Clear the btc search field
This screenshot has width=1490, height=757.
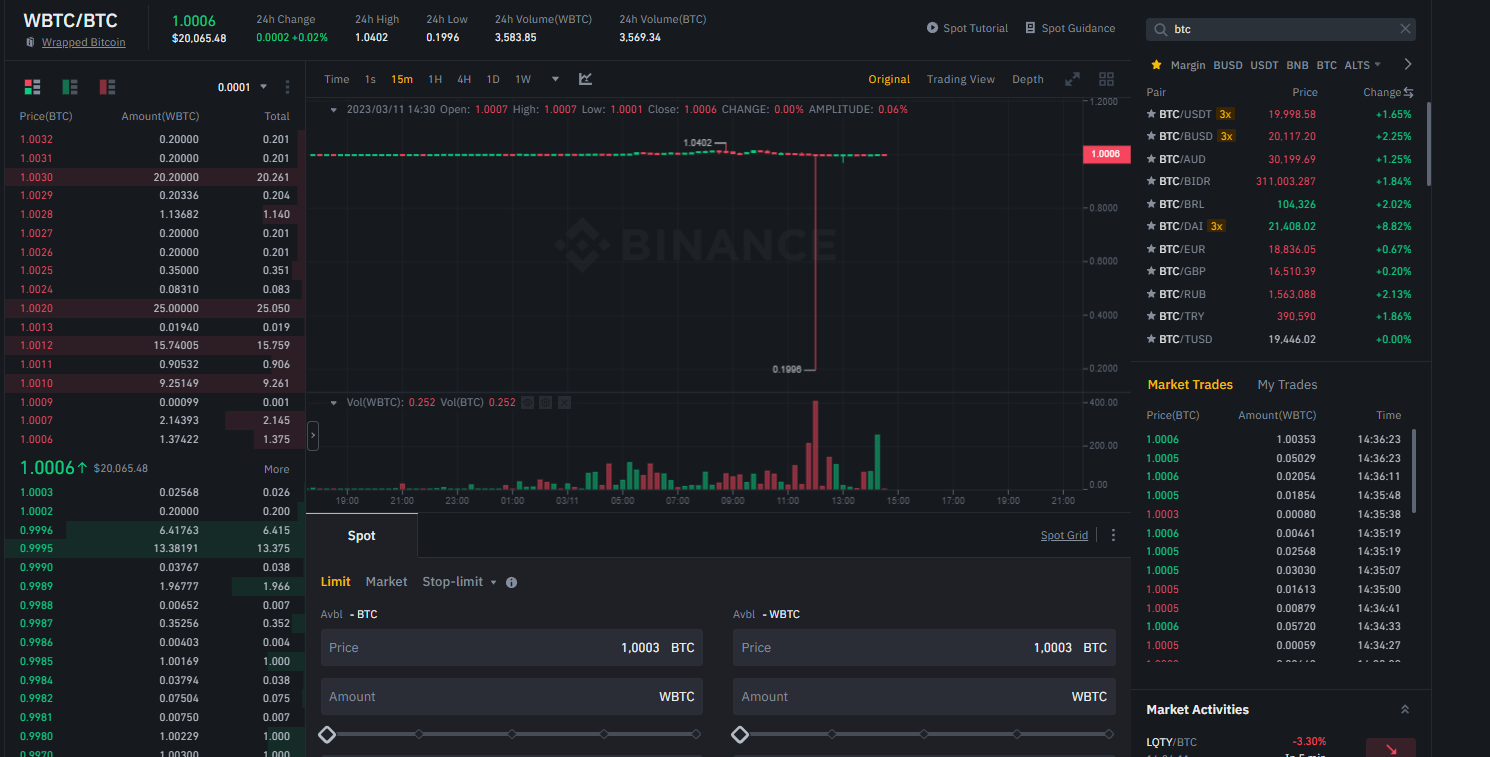[x=1405, y=29]
